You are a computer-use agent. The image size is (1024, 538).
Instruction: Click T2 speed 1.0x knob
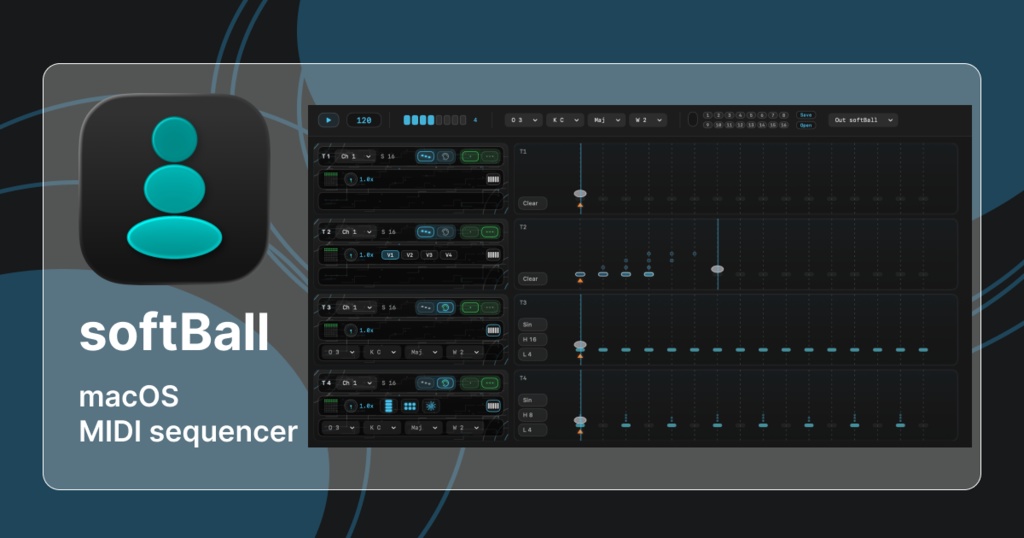pyautogui.click(x=351, y=255)
